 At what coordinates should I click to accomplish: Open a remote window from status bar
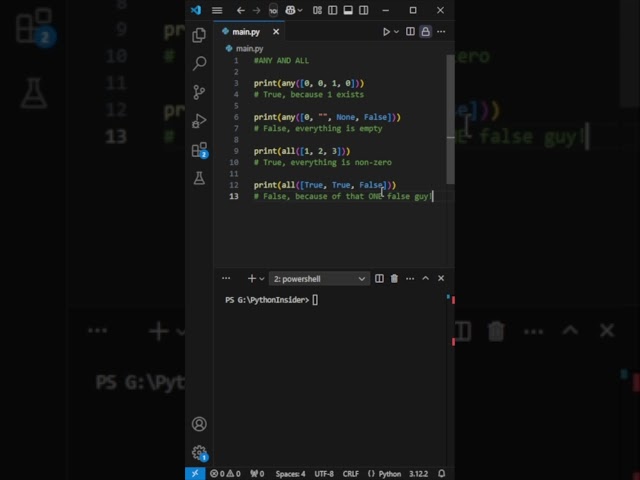click(x=195, y=473)
